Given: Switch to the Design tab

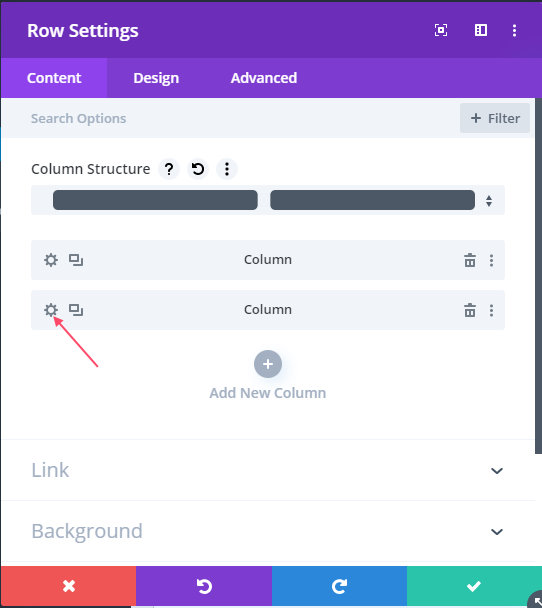Looking at the screenshot, I should point(156,78).
